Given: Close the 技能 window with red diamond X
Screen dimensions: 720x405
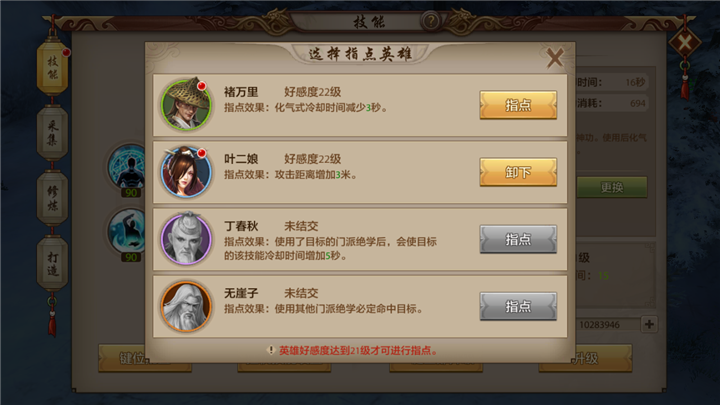Looking at the screenshot, I should pyautogui.click(x=685, y=44).
